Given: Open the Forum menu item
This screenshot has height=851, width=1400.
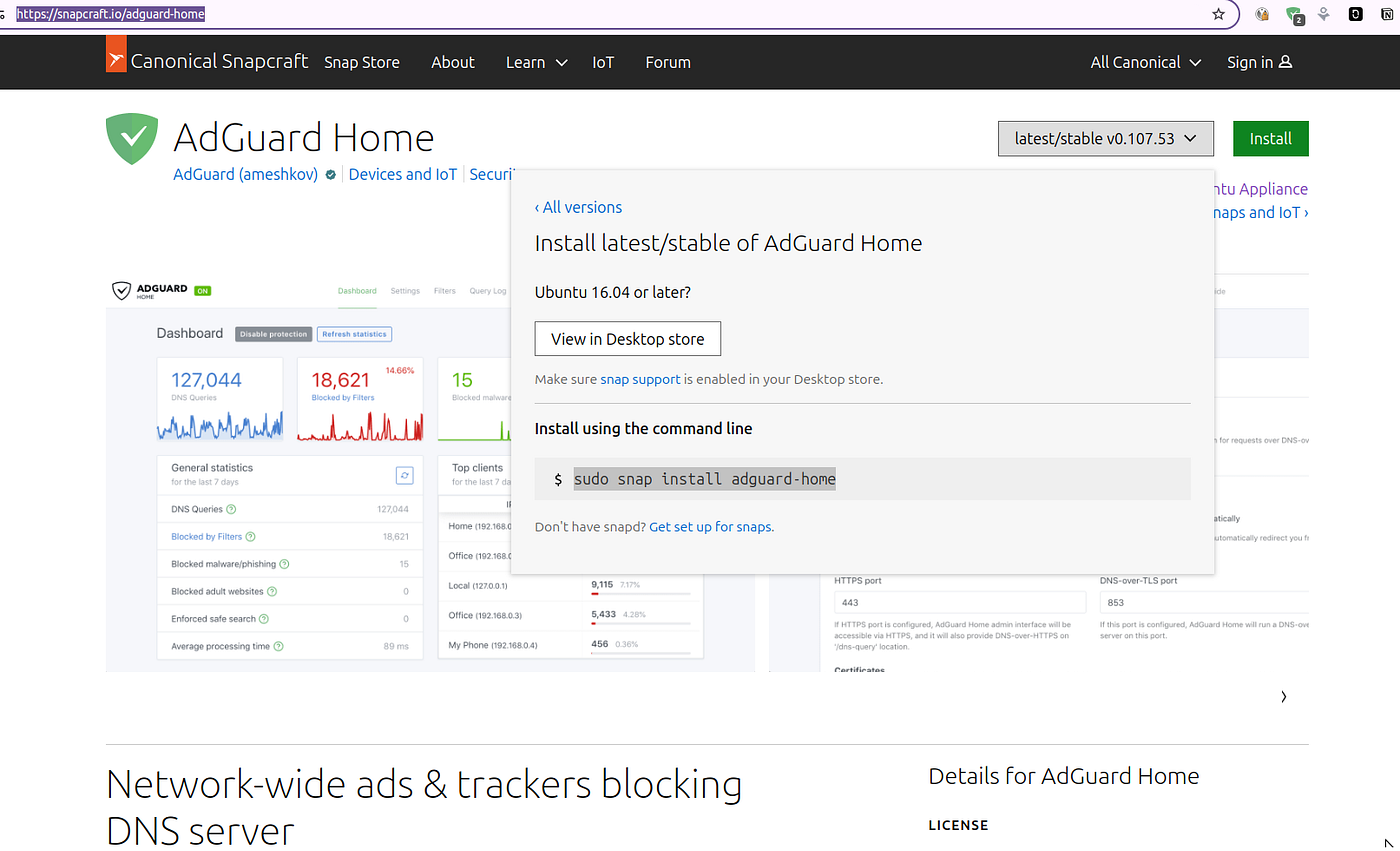Looking at the screenshot, I should coord(667,62).
